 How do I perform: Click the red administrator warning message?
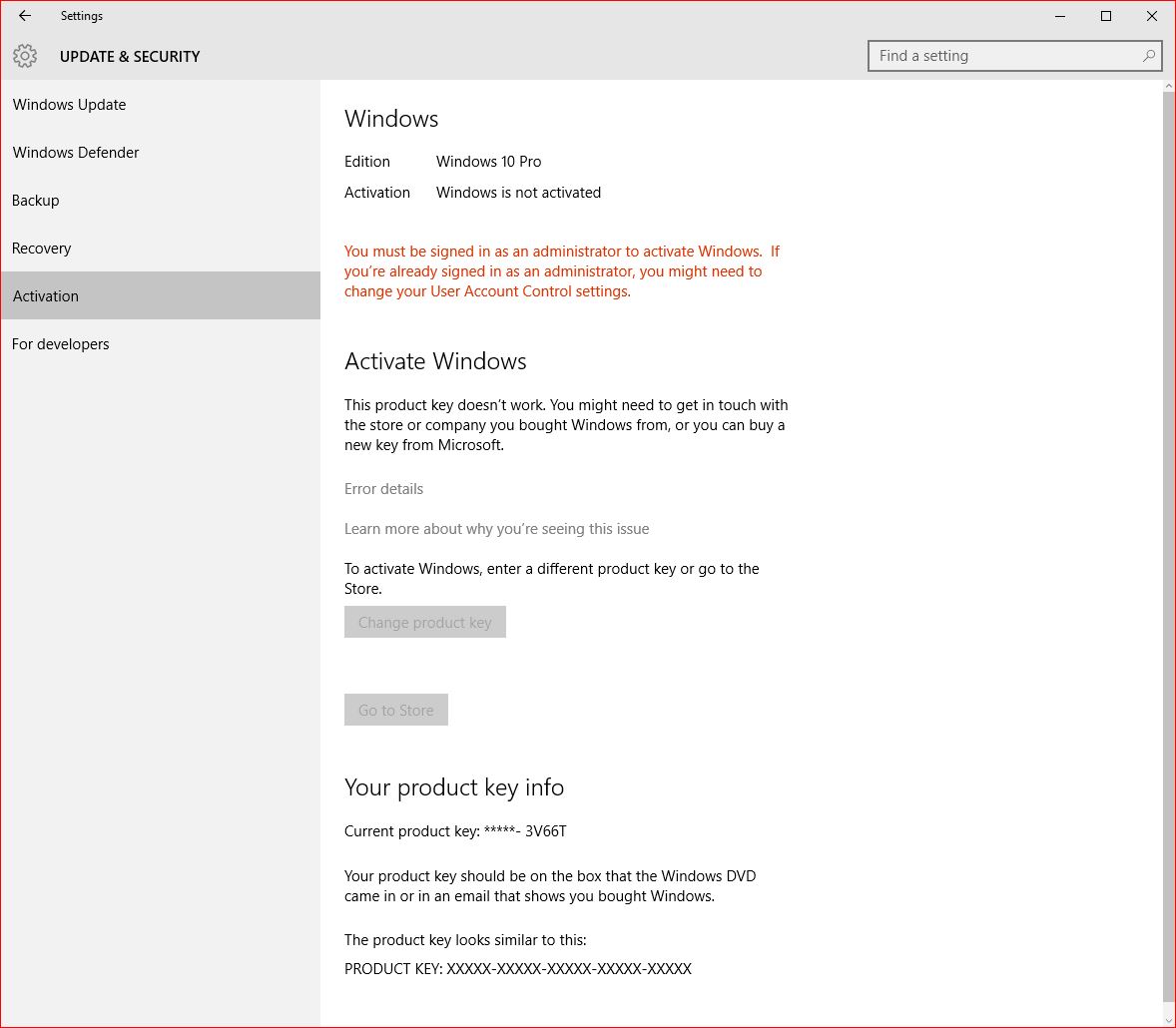pos(562,271)
